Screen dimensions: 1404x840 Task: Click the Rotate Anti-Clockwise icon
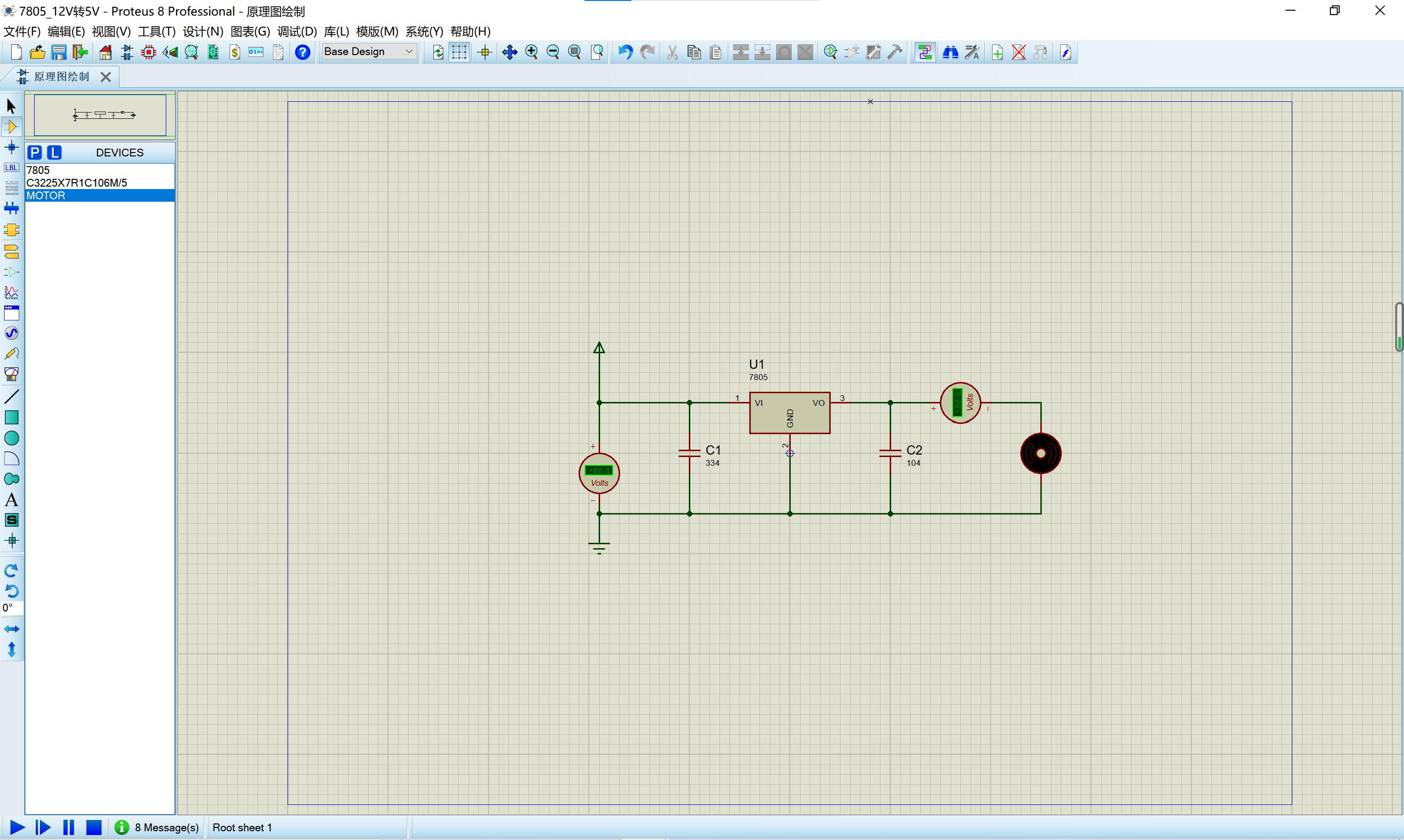pyautogui.click(x=11, y=591)
